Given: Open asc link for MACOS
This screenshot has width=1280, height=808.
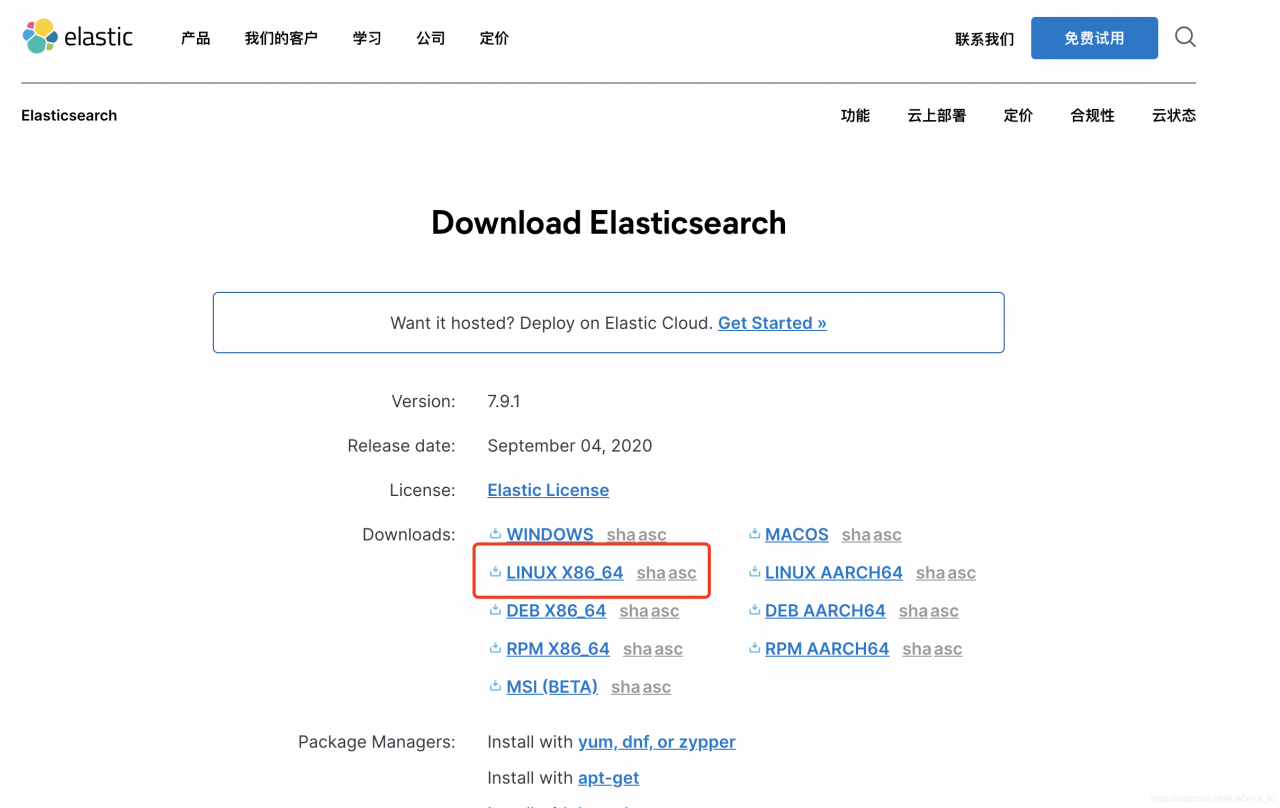Looking at the screenshot, I should pos(887,535).
